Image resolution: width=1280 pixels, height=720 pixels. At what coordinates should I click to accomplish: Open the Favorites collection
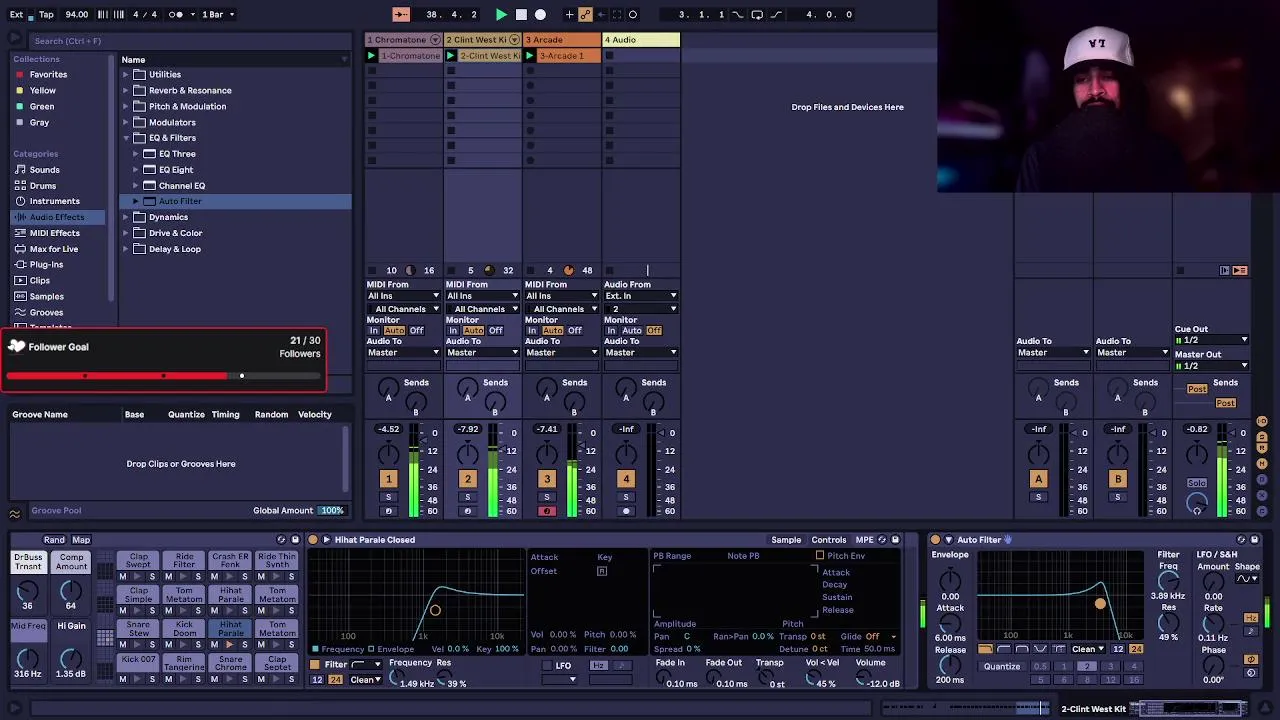click(x=48, y=74)
